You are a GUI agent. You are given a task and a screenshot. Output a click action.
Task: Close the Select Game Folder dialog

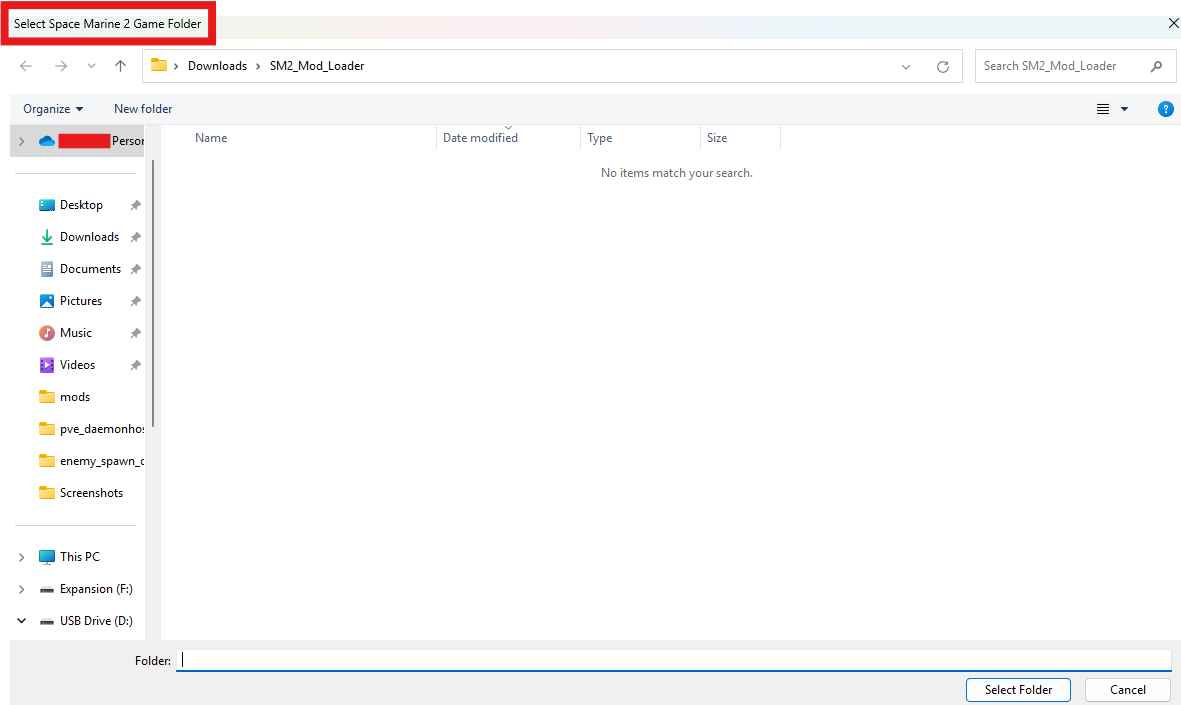click(x=1173, y=23)
